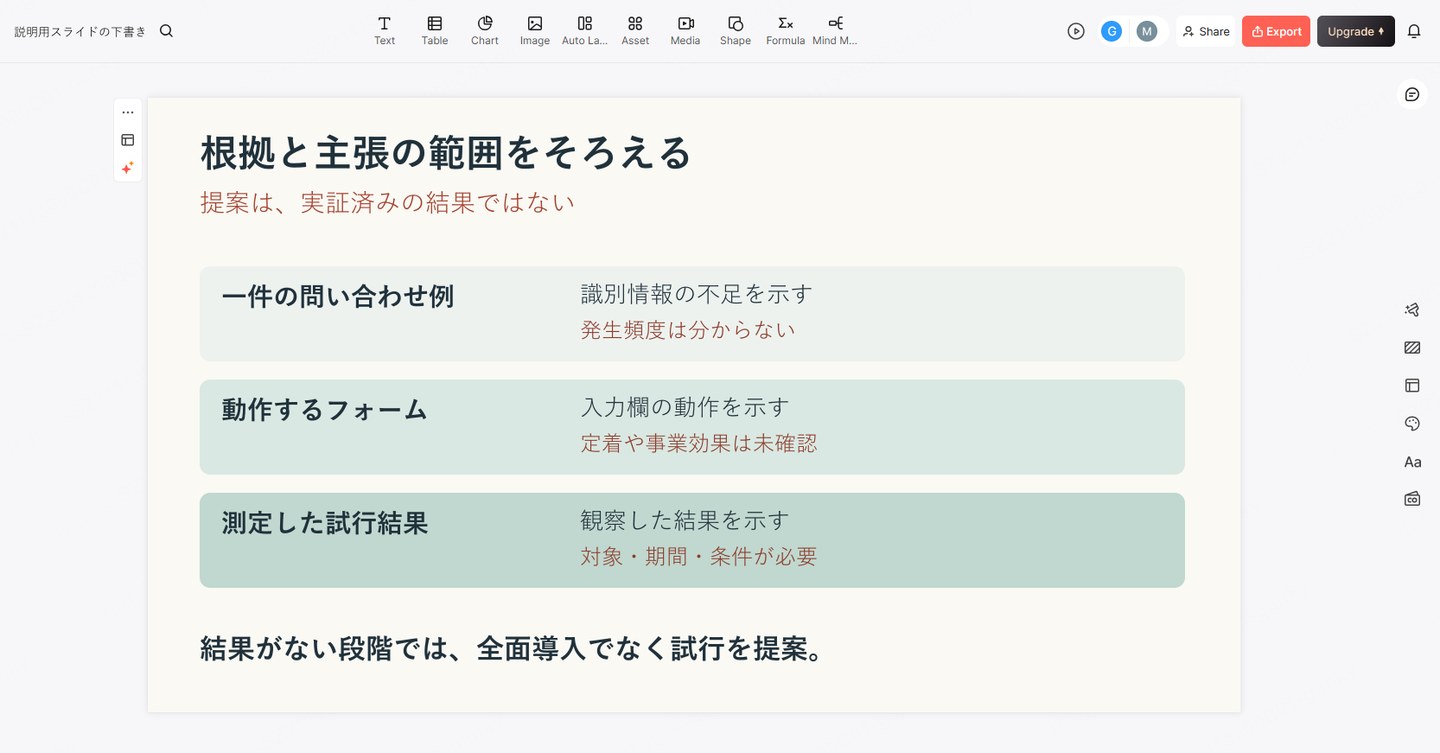The width and height of the screenshot is (1440, 753).
Task: Click the search magnifier icon
Action: 166,31
